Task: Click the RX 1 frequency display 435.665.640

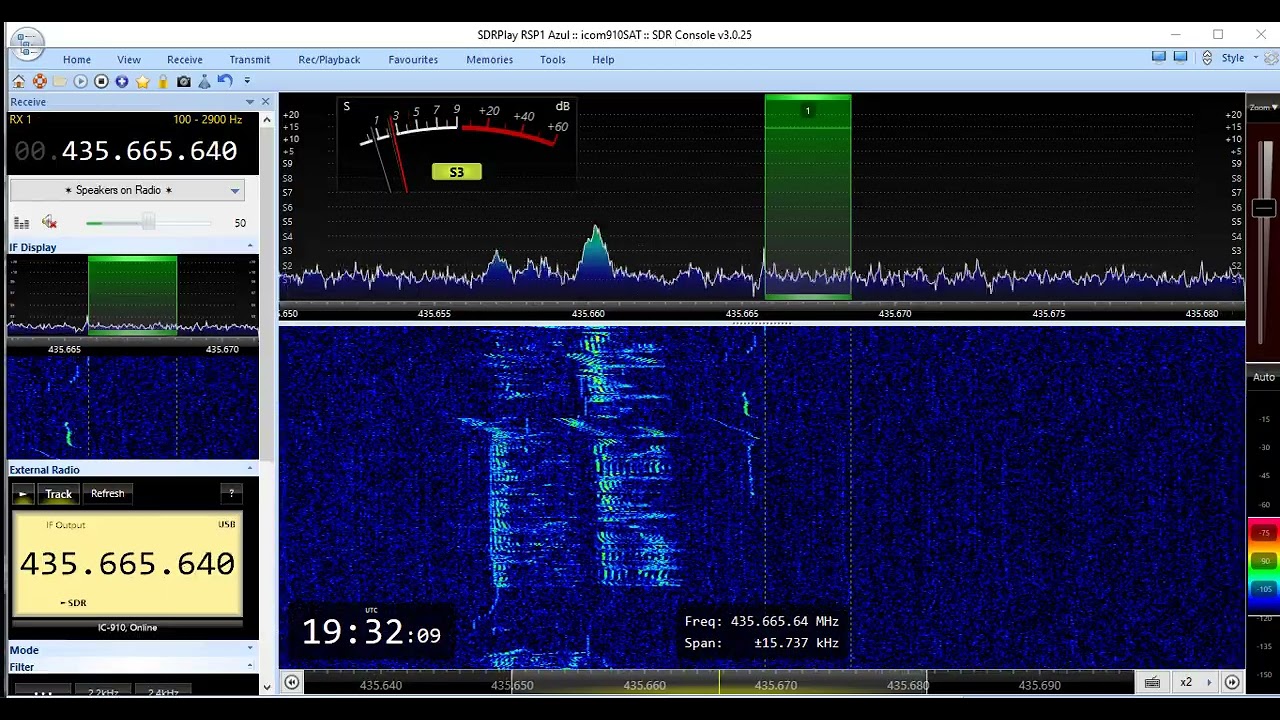Action: [126, 151]
